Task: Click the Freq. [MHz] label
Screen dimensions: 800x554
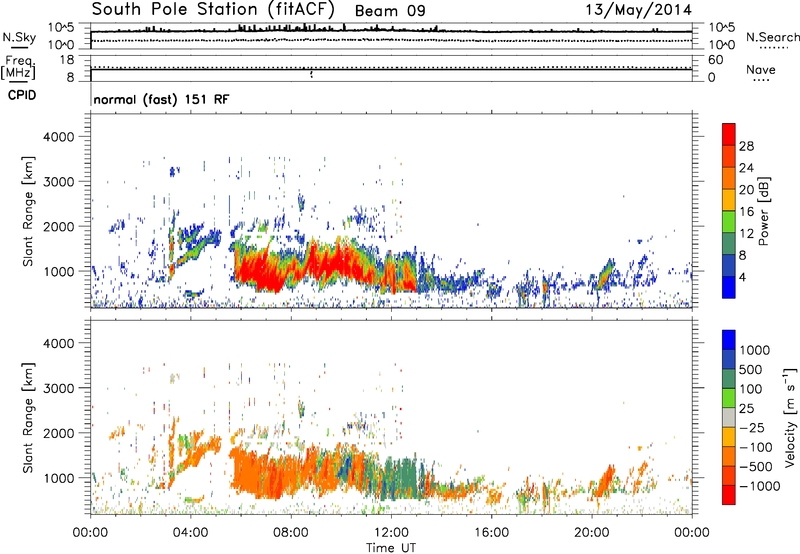Action: coord(18,68)
